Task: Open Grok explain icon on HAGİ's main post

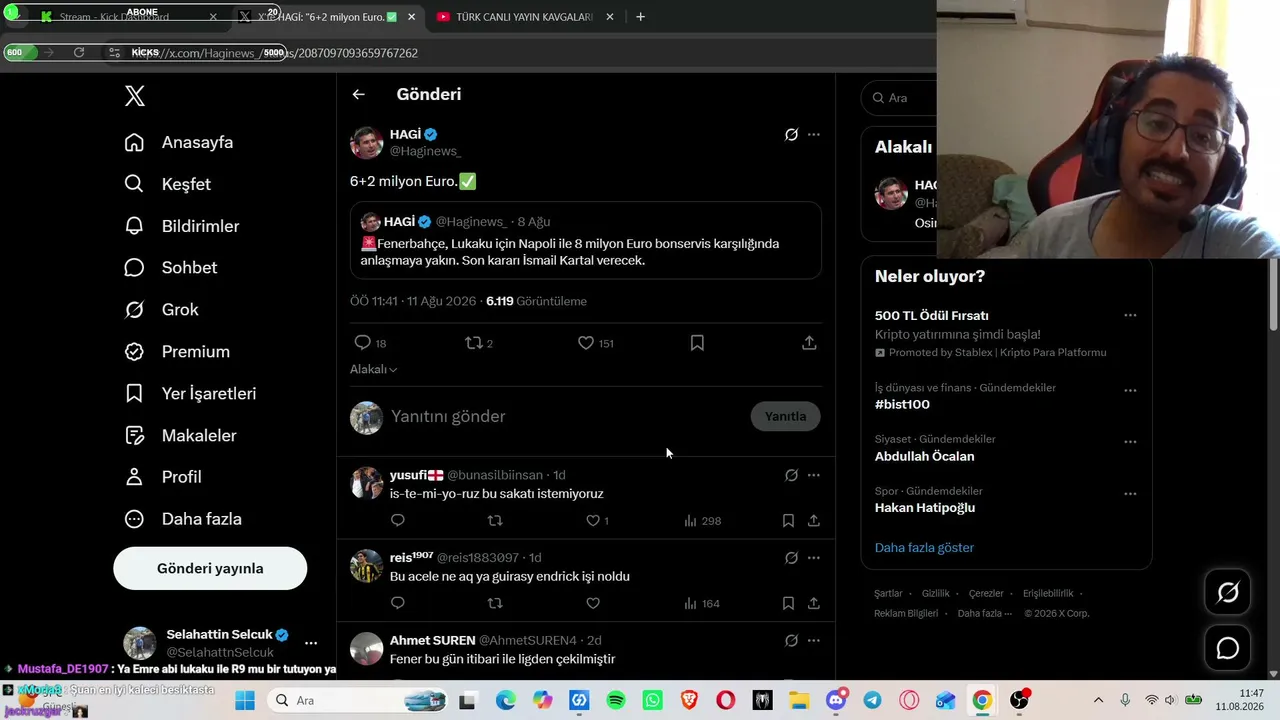Action: (x=791, y=134)
